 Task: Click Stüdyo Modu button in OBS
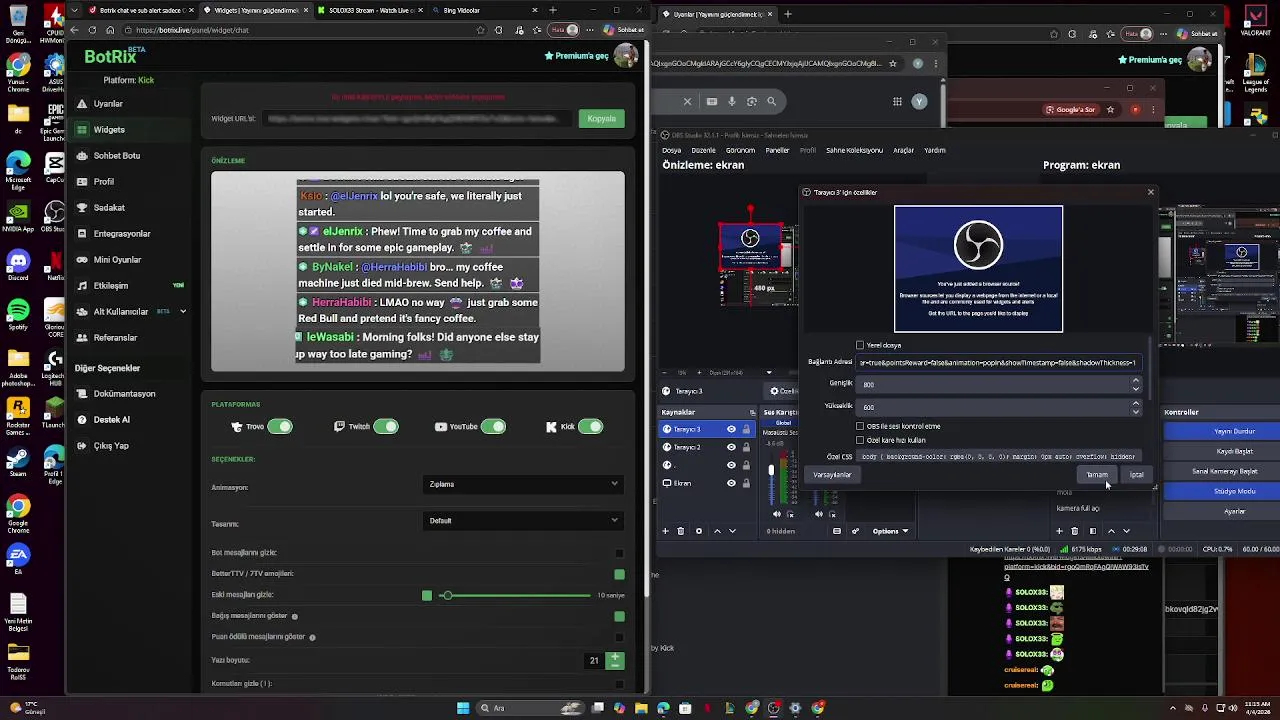coord(1234,491)
